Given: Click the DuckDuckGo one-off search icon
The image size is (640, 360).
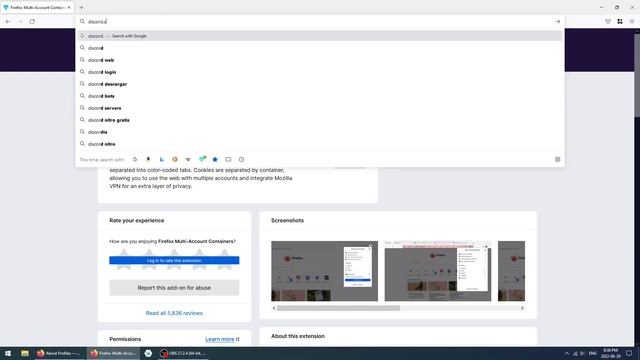Looking at the screenshot, I should 175,160.
